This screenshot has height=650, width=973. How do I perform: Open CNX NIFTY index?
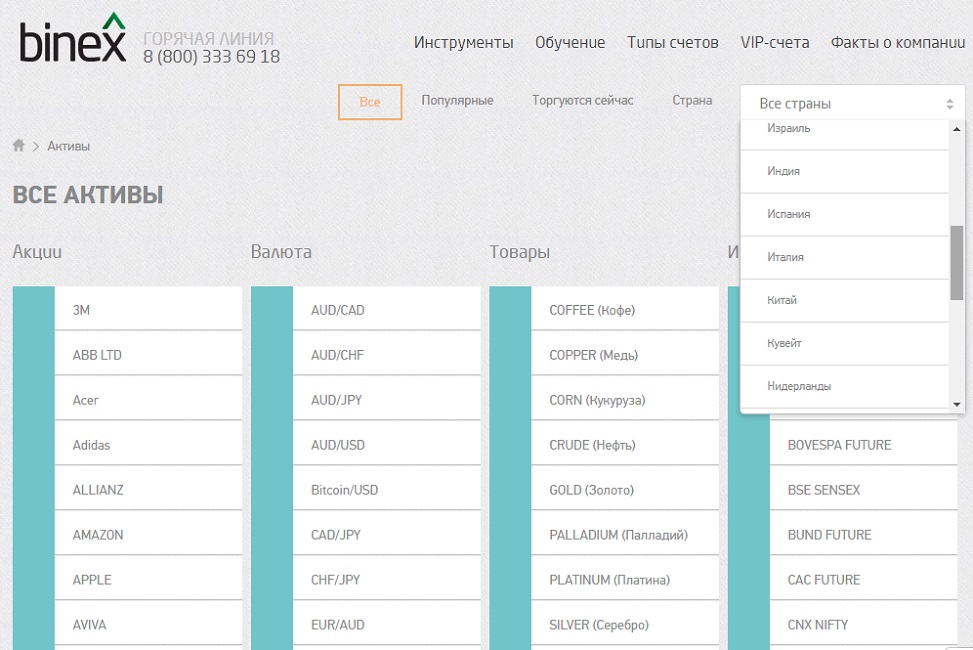[863, 623]
